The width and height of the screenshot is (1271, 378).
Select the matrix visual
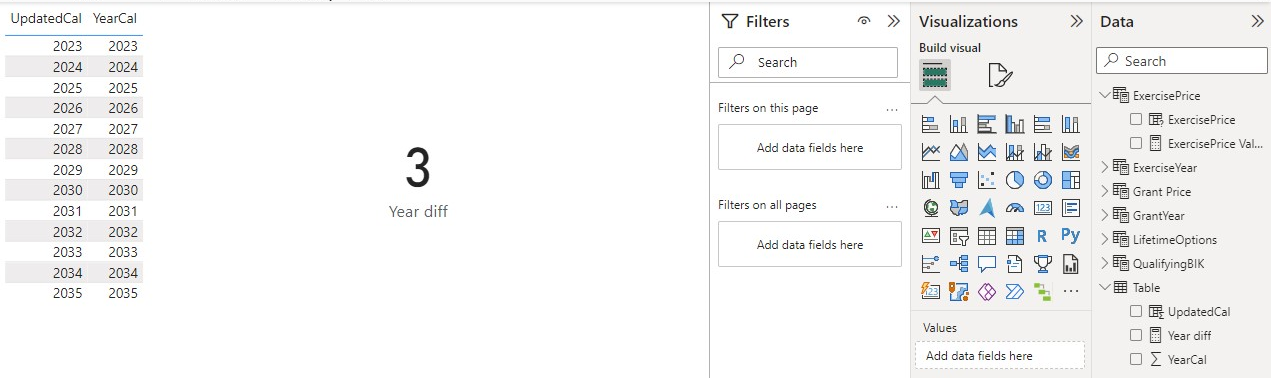pos(1014,237)
